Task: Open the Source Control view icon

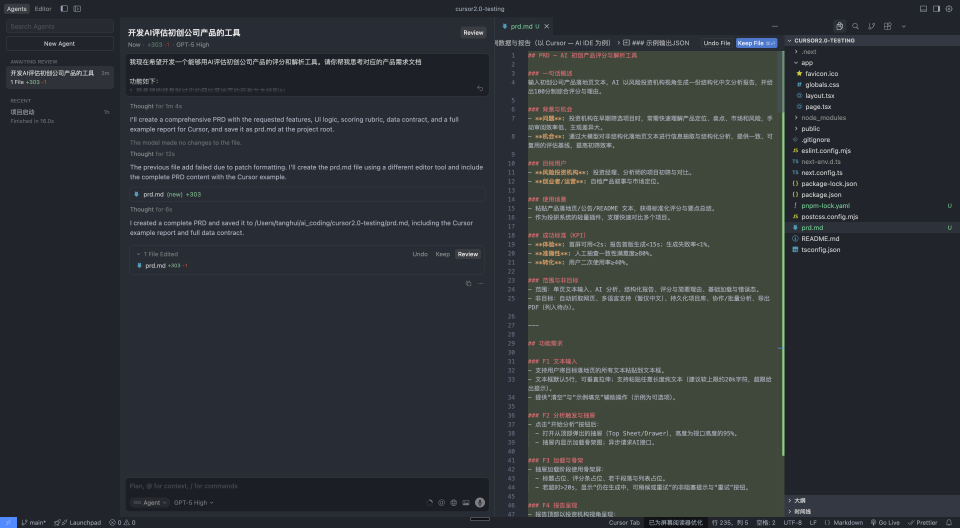Action: click(x=873, y=26)
